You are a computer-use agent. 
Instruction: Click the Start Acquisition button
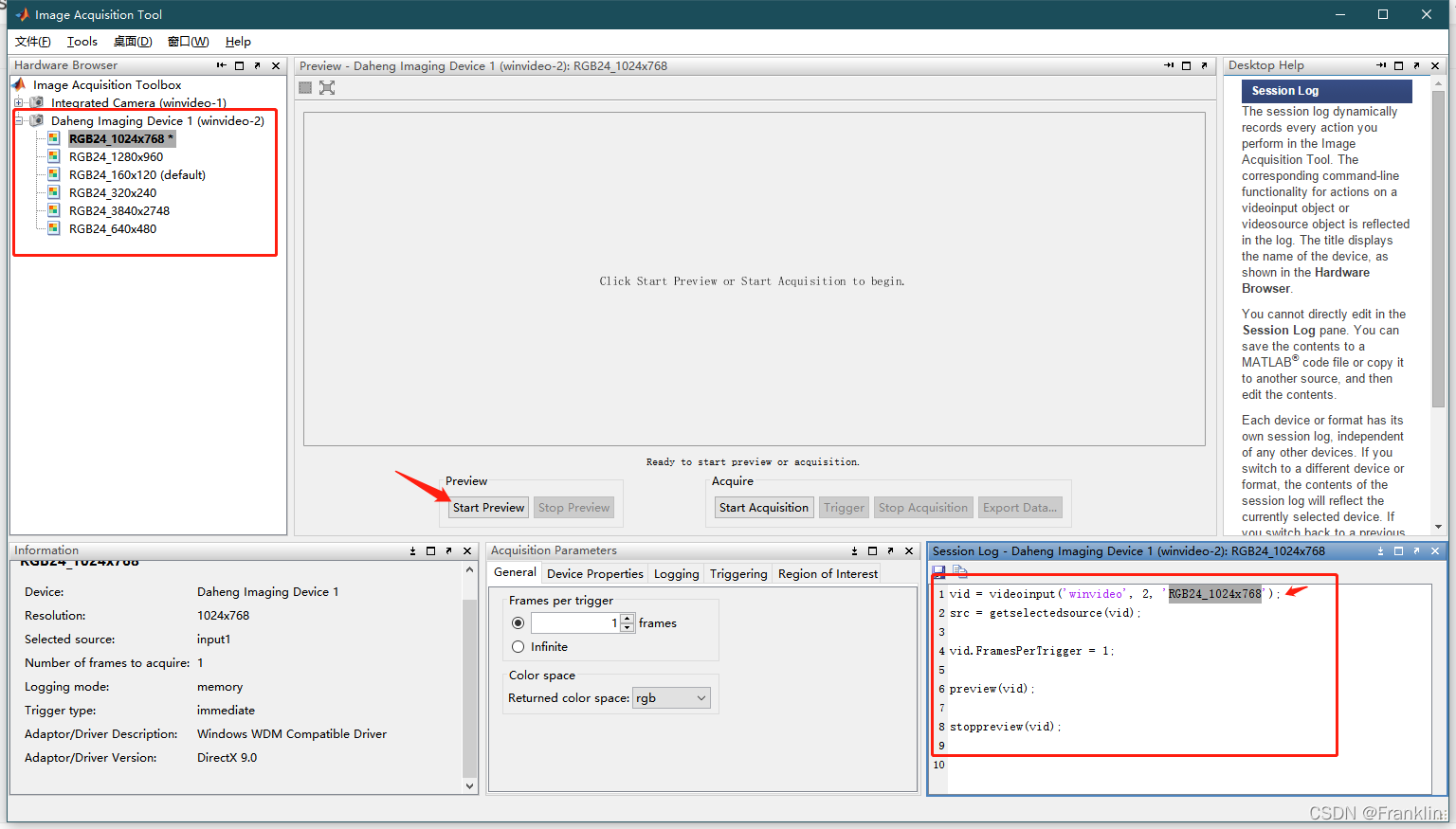click(764, 508)
